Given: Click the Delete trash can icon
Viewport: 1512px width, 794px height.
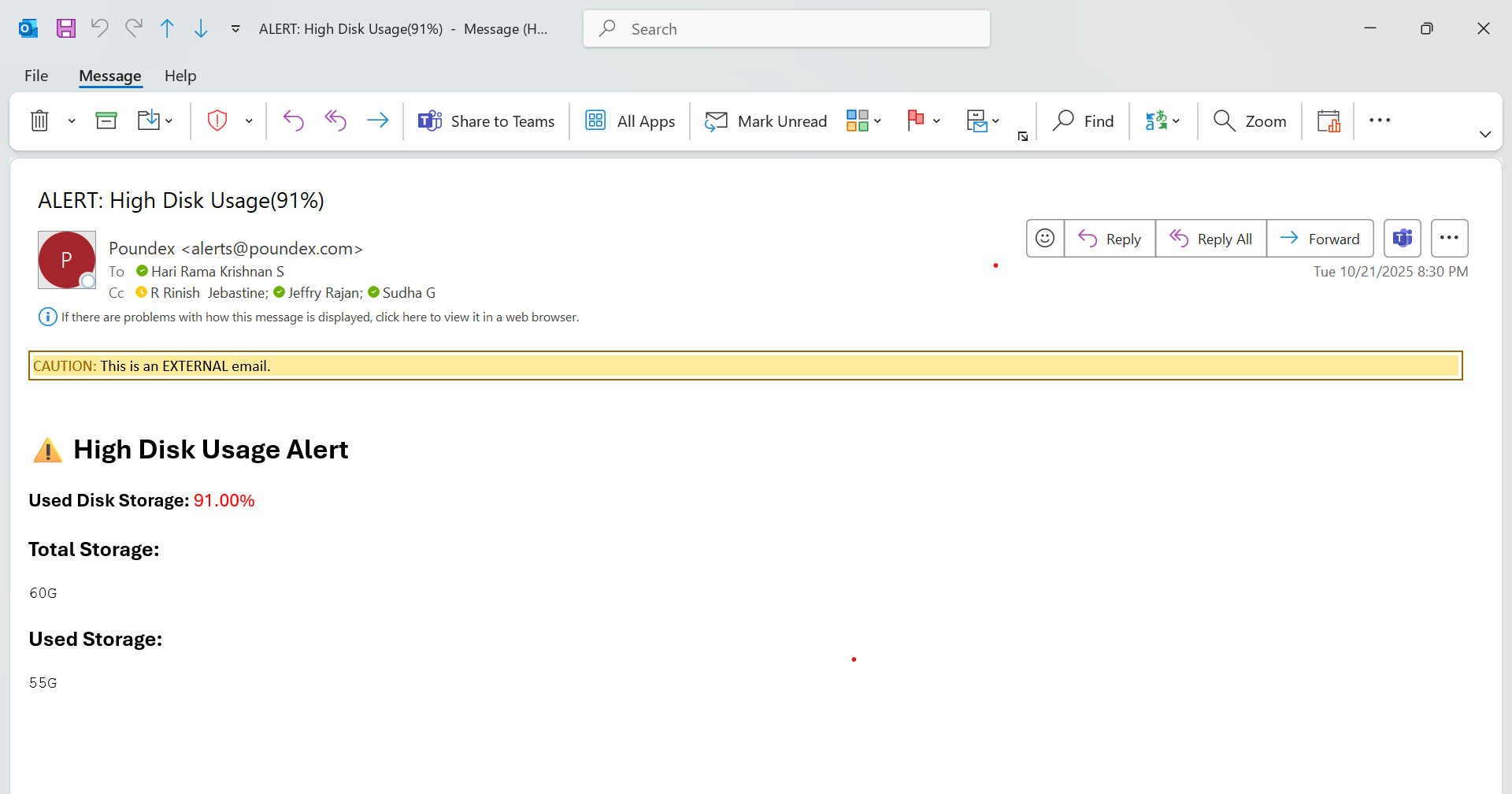Looking at the screenshot, I should coord(39,121).
